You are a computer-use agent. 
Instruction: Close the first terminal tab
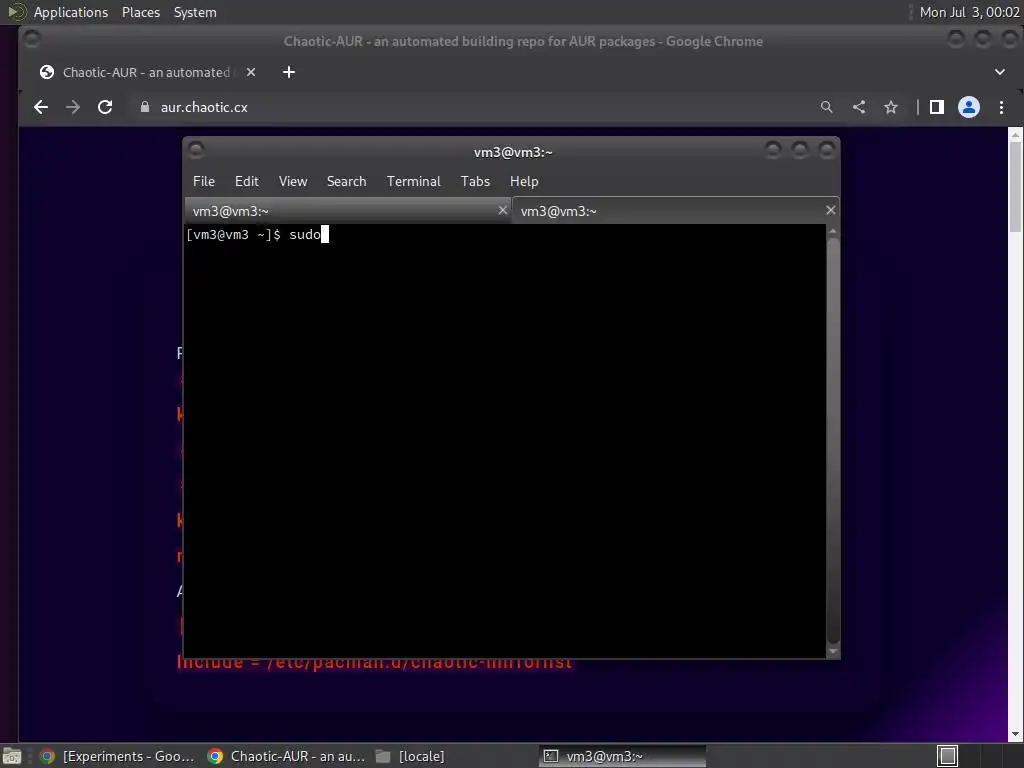(502, 210)
